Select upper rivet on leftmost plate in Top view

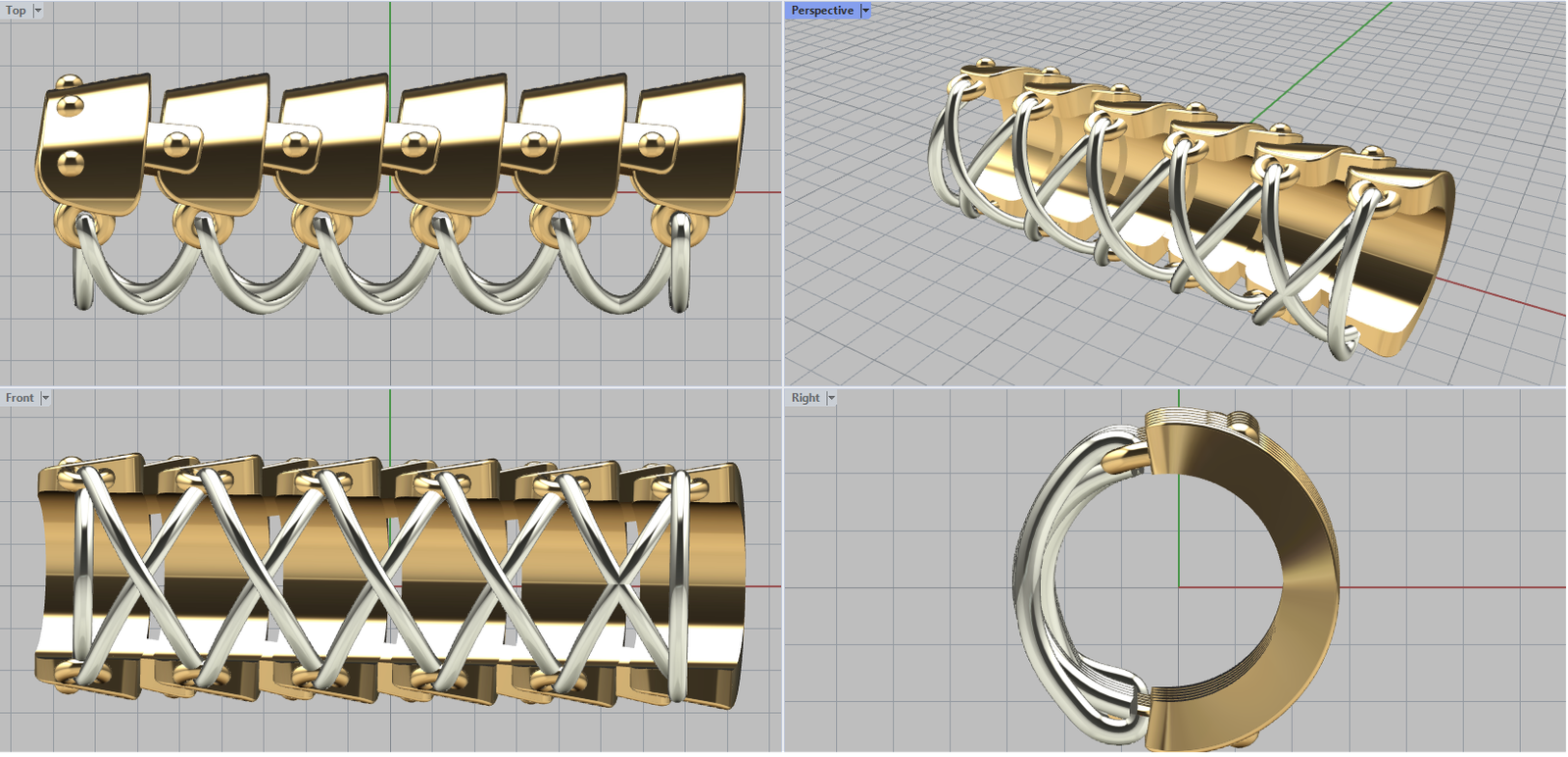(69, 103)
